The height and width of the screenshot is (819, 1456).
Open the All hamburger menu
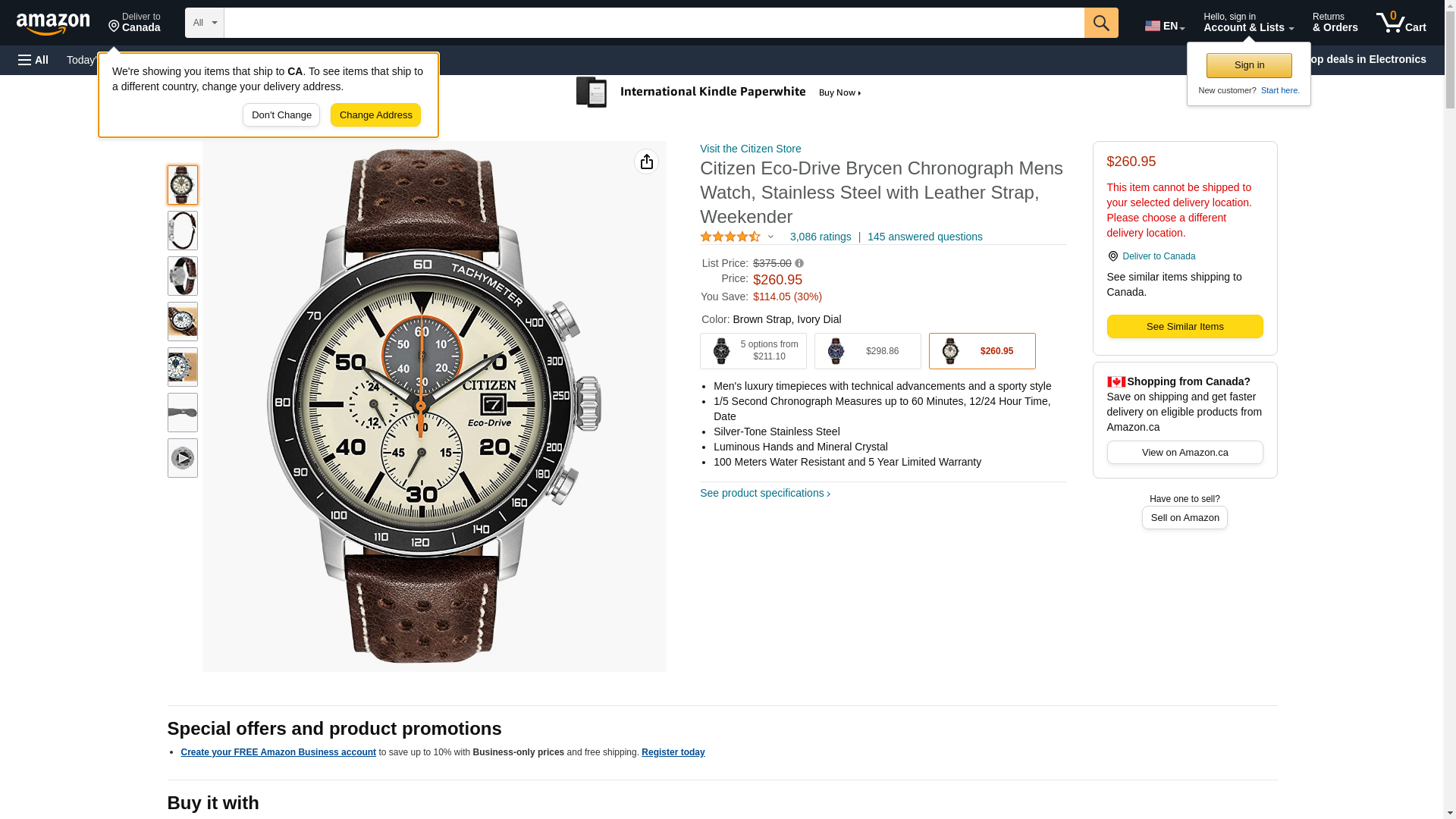tap(33, 60)
